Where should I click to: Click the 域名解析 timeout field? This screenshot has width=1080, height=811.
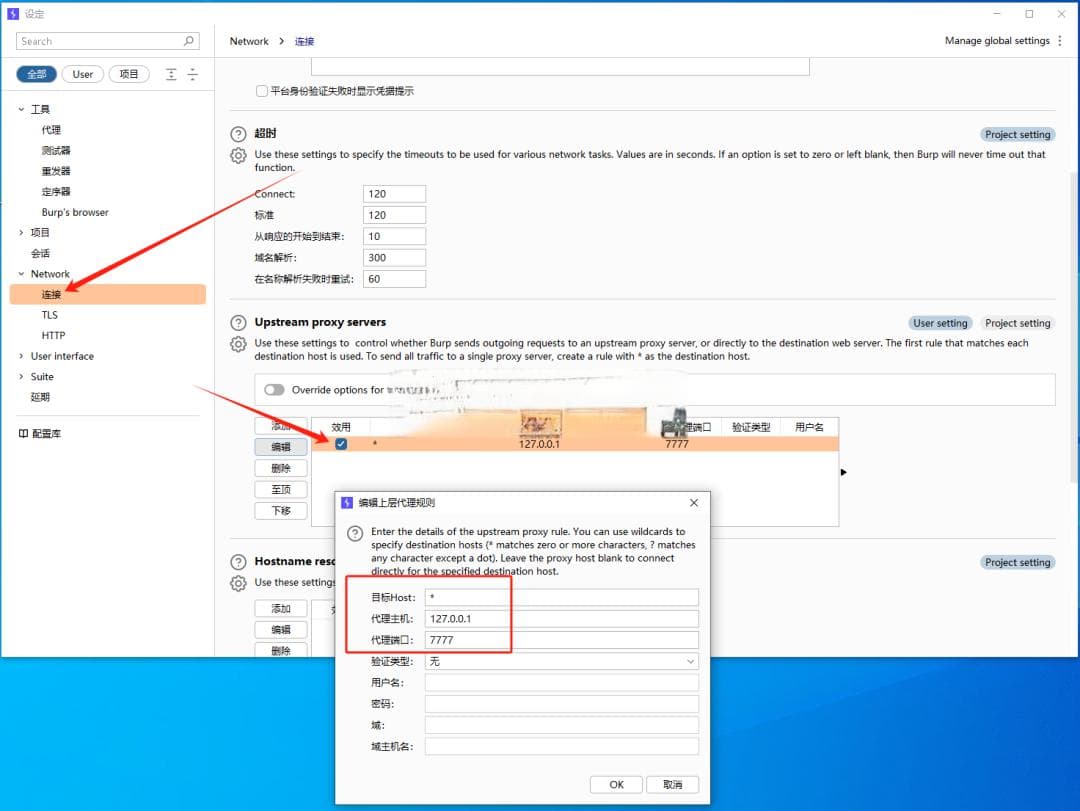[x=395, y=258]
